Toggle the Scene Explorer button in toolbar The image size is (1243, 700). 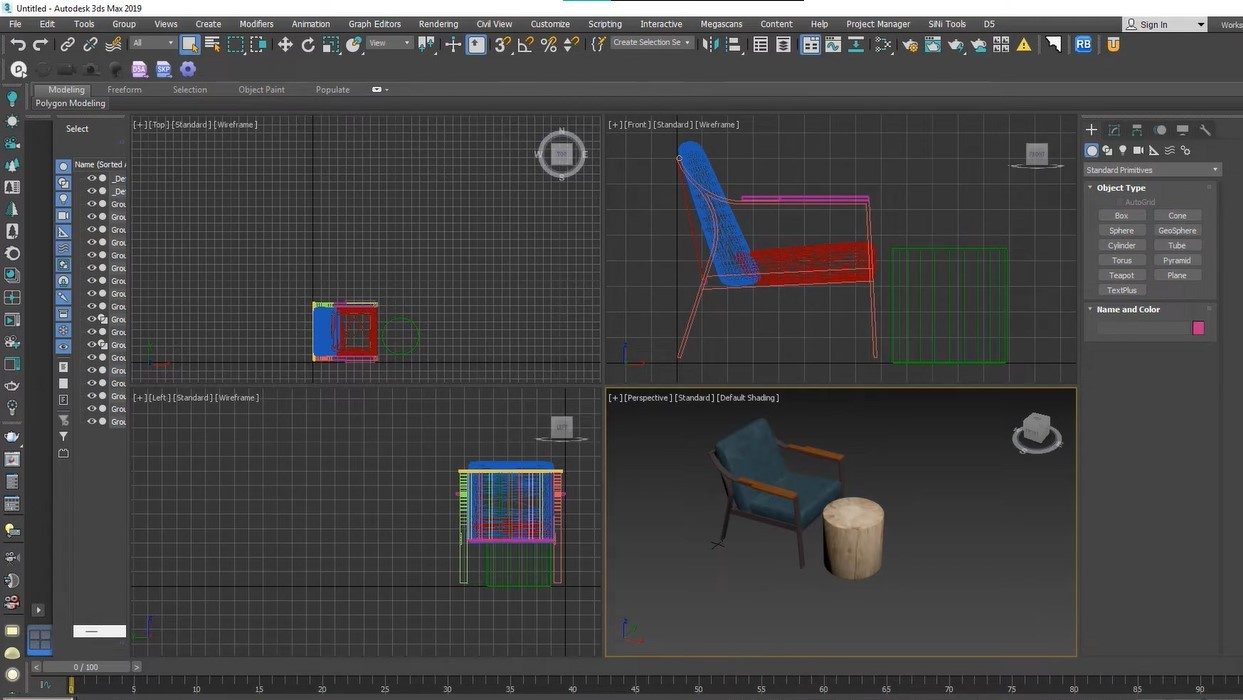[x=760, y=44]
